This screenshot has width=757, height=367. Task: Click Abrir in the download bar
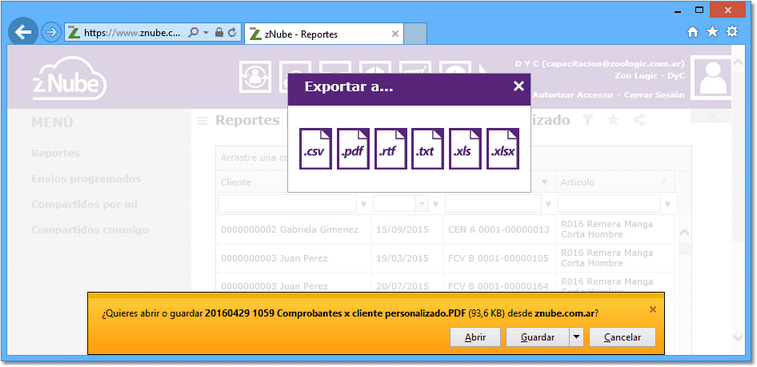pos(475,337)
